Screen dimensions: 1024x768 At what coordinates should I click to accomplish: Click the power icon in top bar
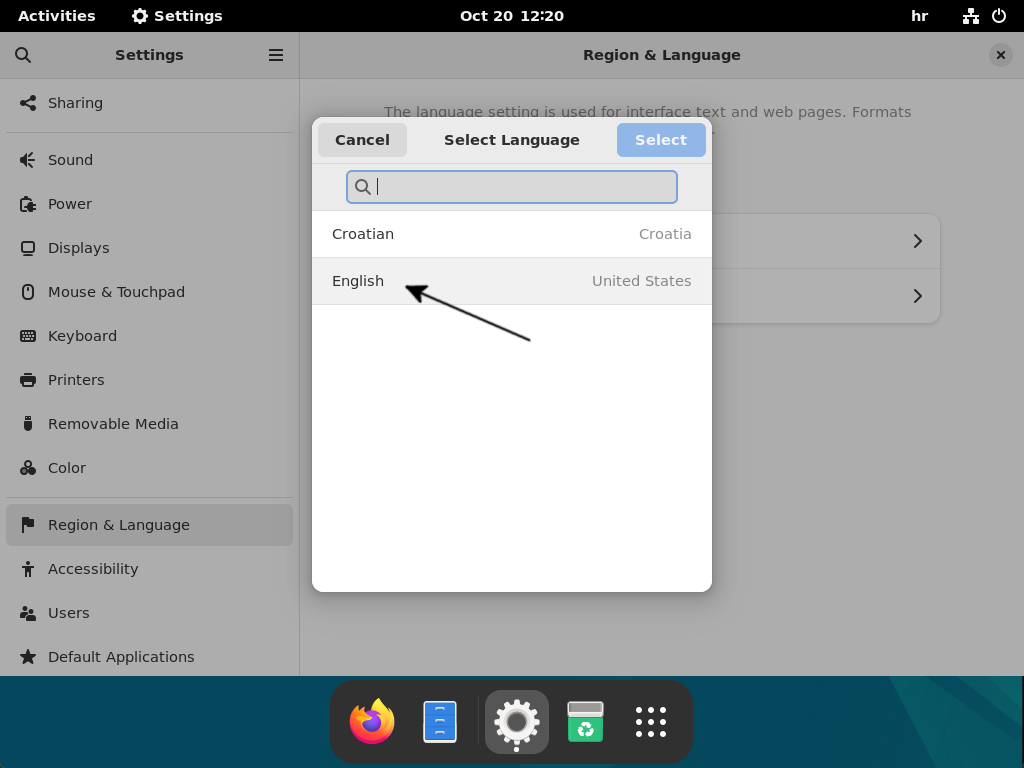[999, 15]
